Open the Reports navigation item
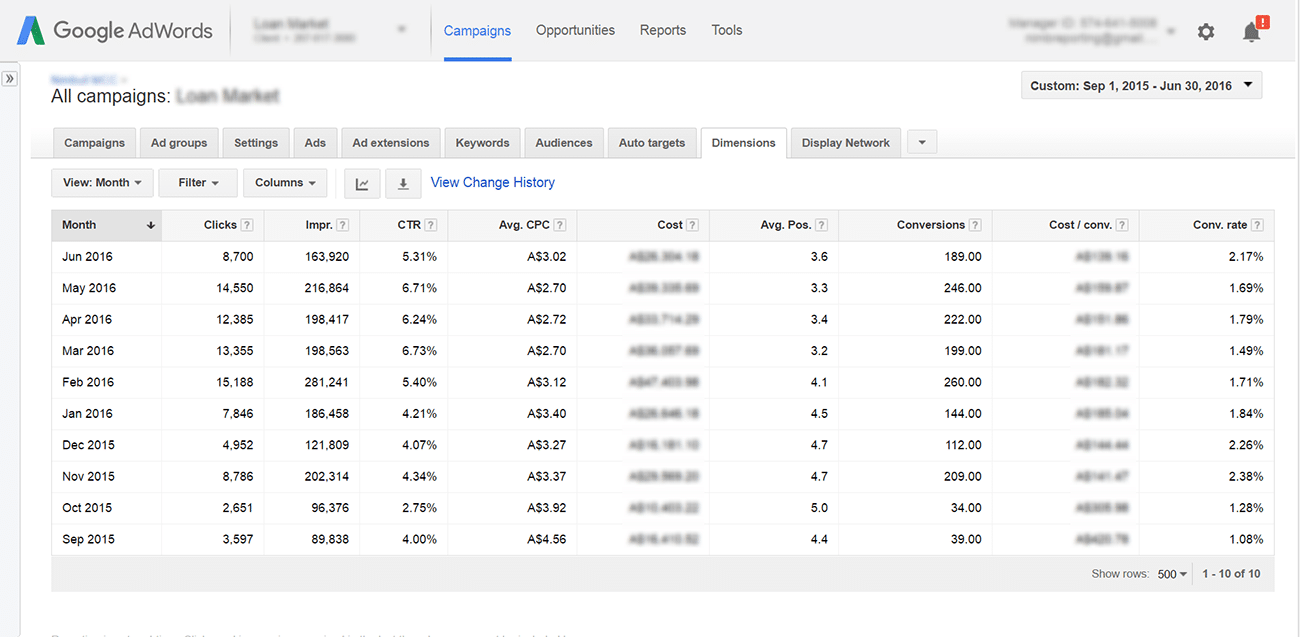The height and width of the screenshot is (637, 1300). tap(663, 30)
